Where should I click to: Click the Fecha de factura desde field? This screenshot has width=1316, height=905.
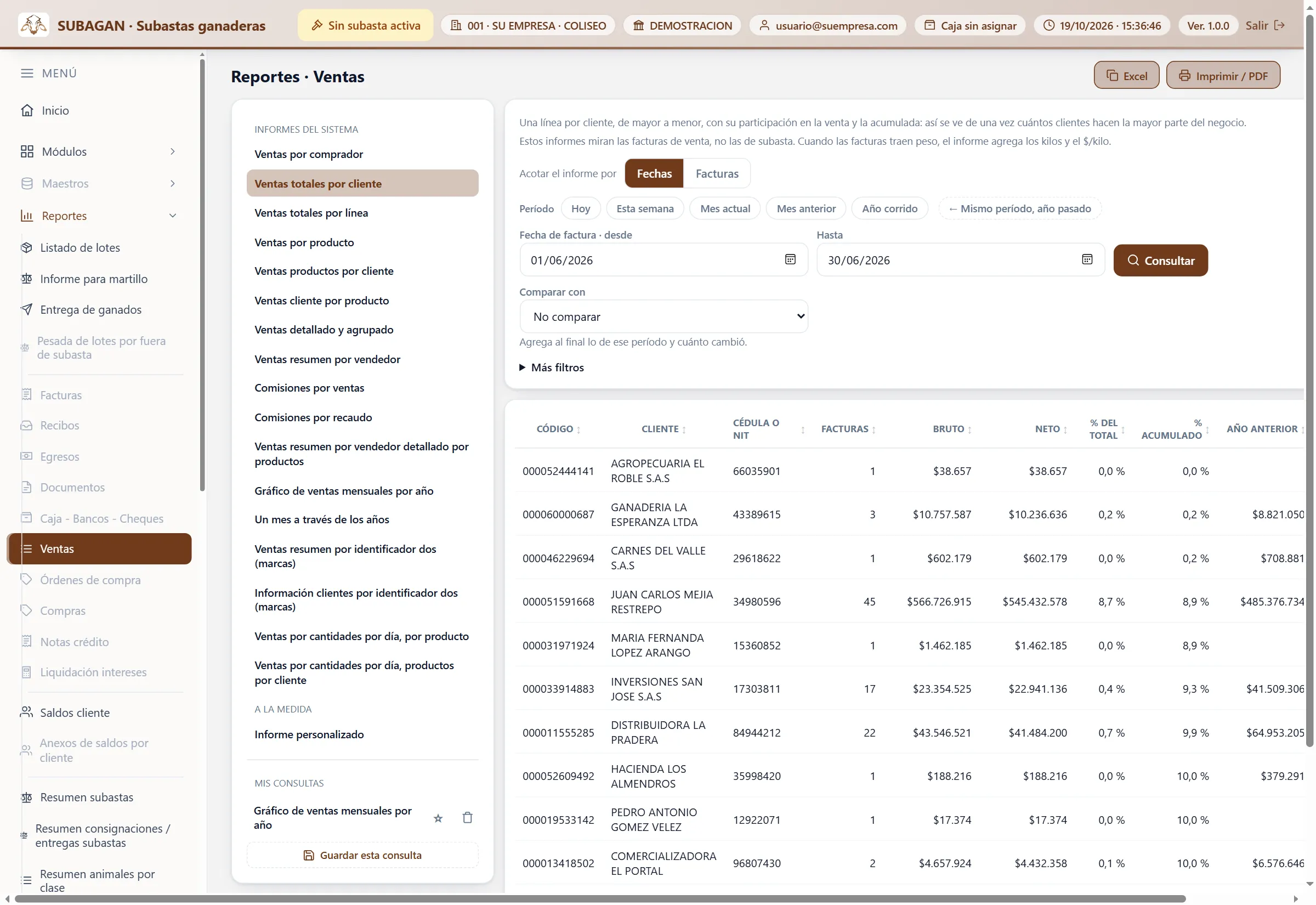coord(663,261)
